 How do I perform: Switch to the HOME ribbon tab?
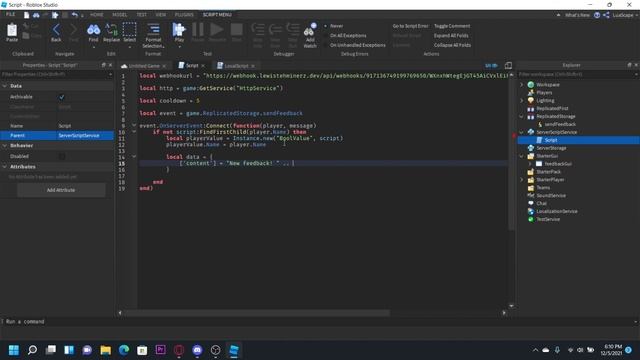click(x=97, y=15)
